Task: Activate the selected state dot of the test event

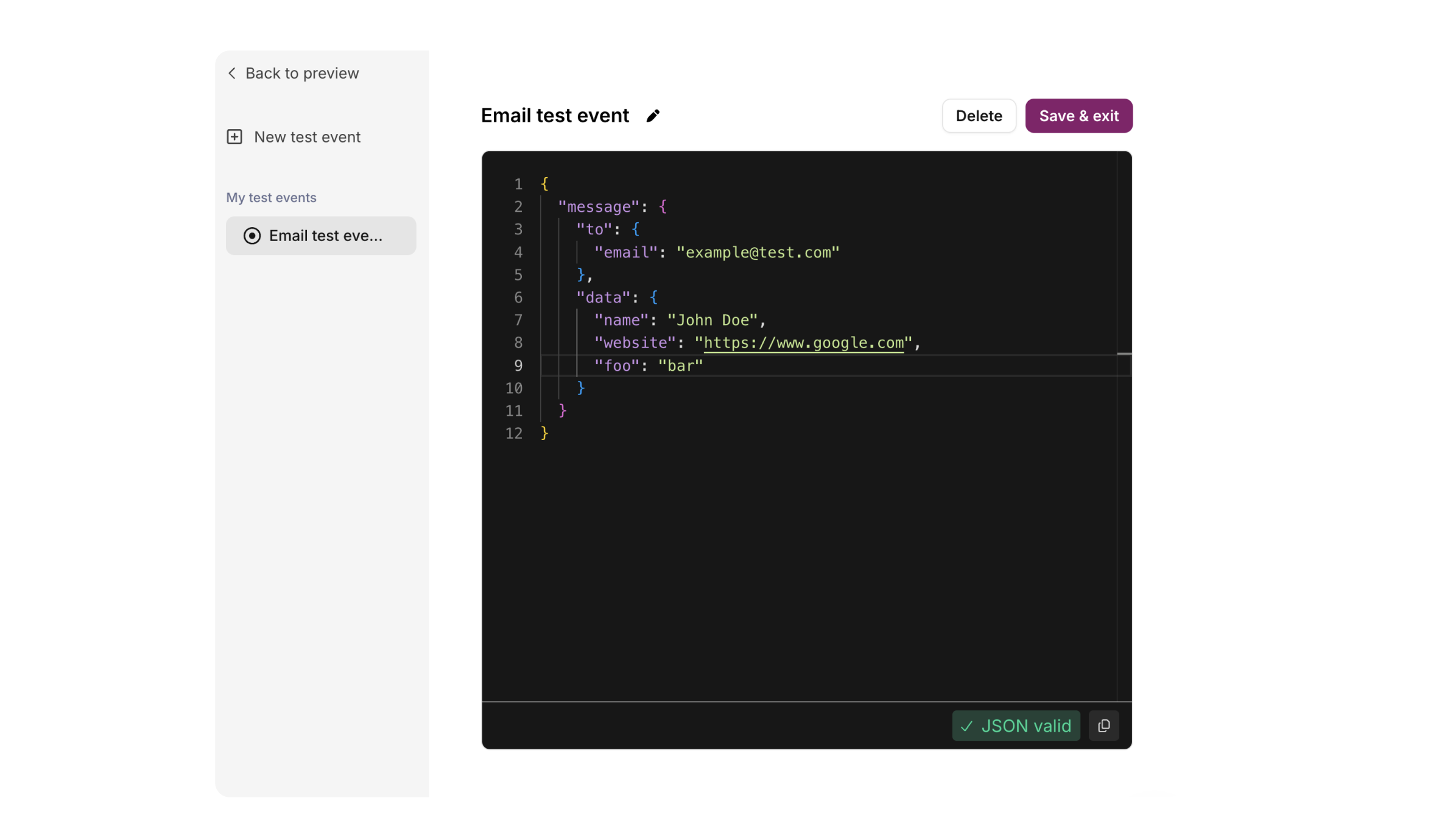Action: pyautogui.click(x=251, y=236)
